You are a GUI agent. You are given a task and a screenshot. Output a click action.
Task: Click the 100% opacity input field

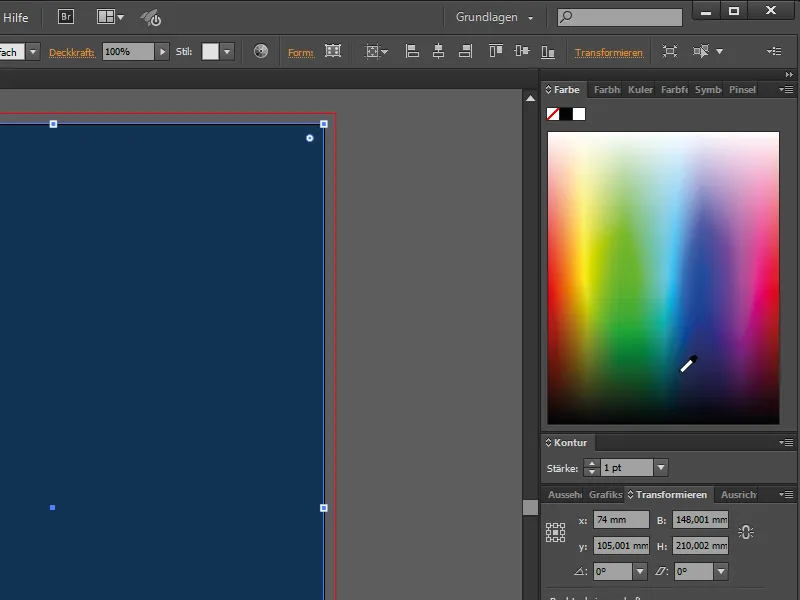(x=128, y=52)
